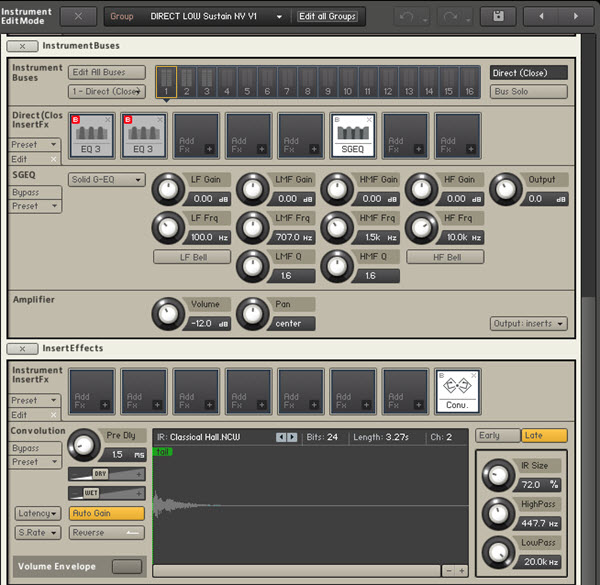600x585 pixels.
Task: Open the 1 - Direct (Close) bus dropdown
Action: 107,91
